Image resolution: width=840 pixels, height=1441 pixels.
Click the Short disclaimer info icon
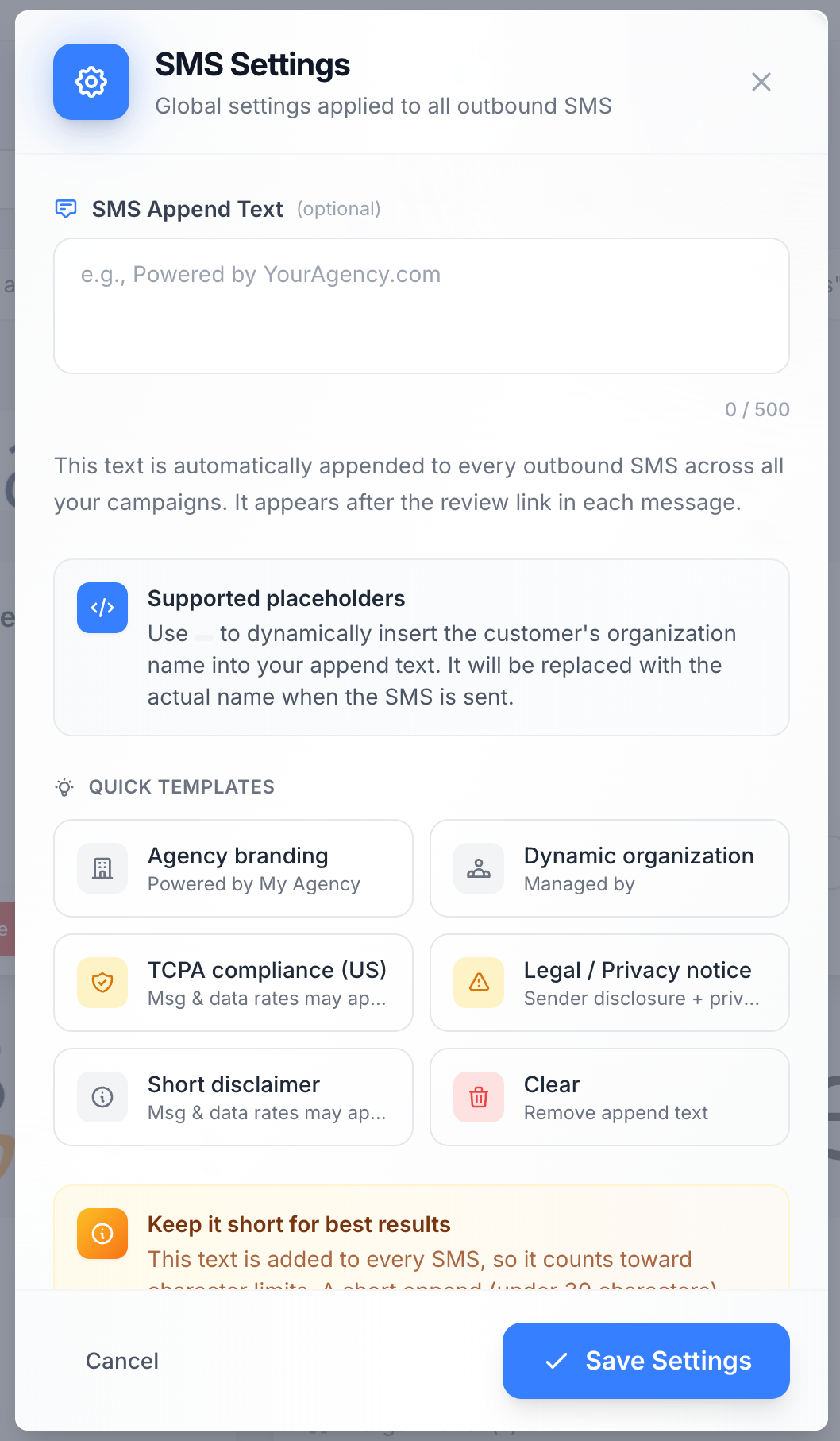pos(102,1097)
